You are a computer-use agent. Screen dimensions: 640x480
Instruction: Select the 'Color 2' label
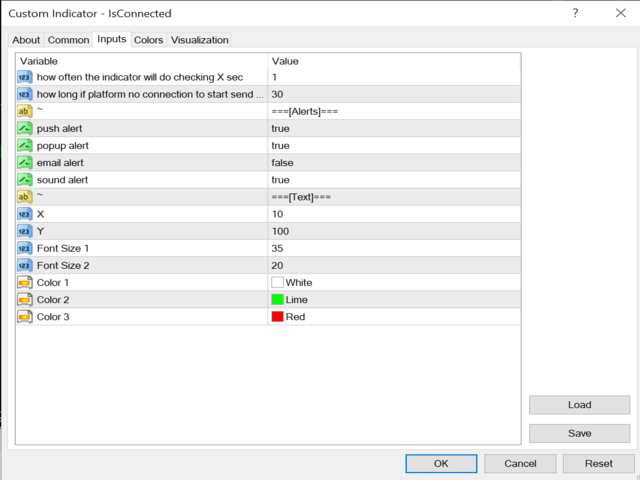53,300
